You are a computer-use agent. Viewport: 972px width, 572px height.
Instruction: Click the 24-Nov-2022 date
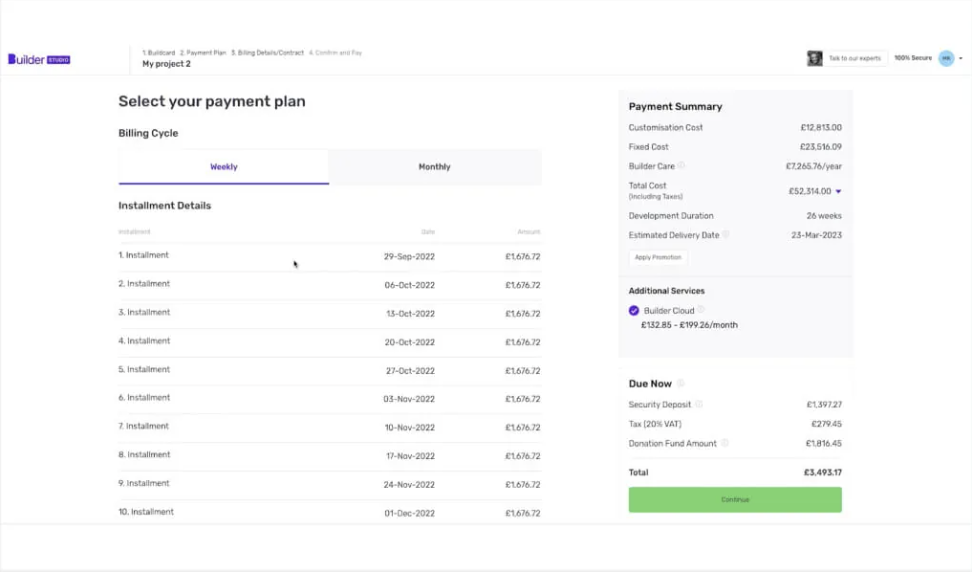[x=409, y=485]
